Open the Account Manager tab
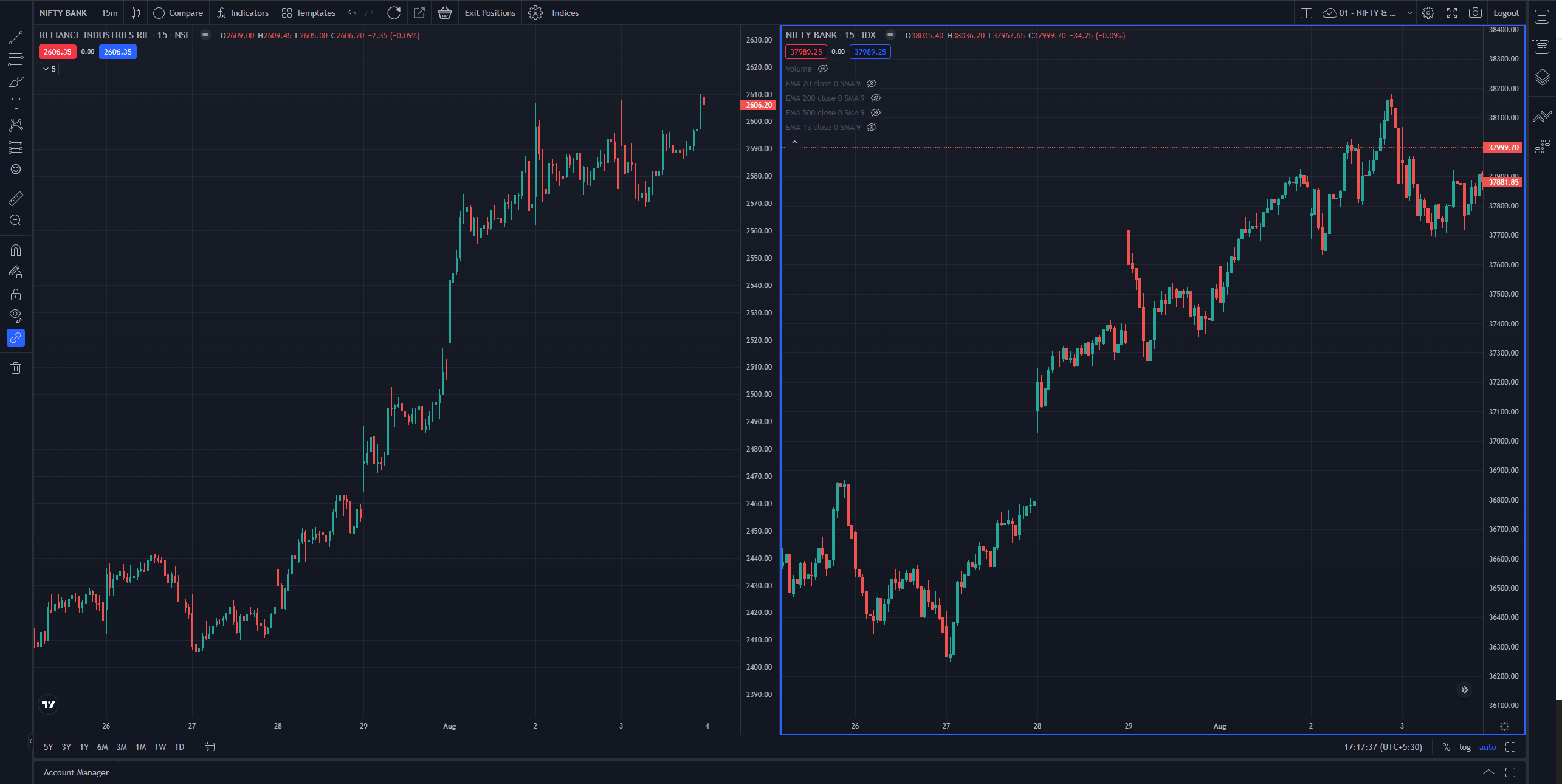The height and width of the screenshot is (784, 1562). pyautogui.click(x=76, y=772)
